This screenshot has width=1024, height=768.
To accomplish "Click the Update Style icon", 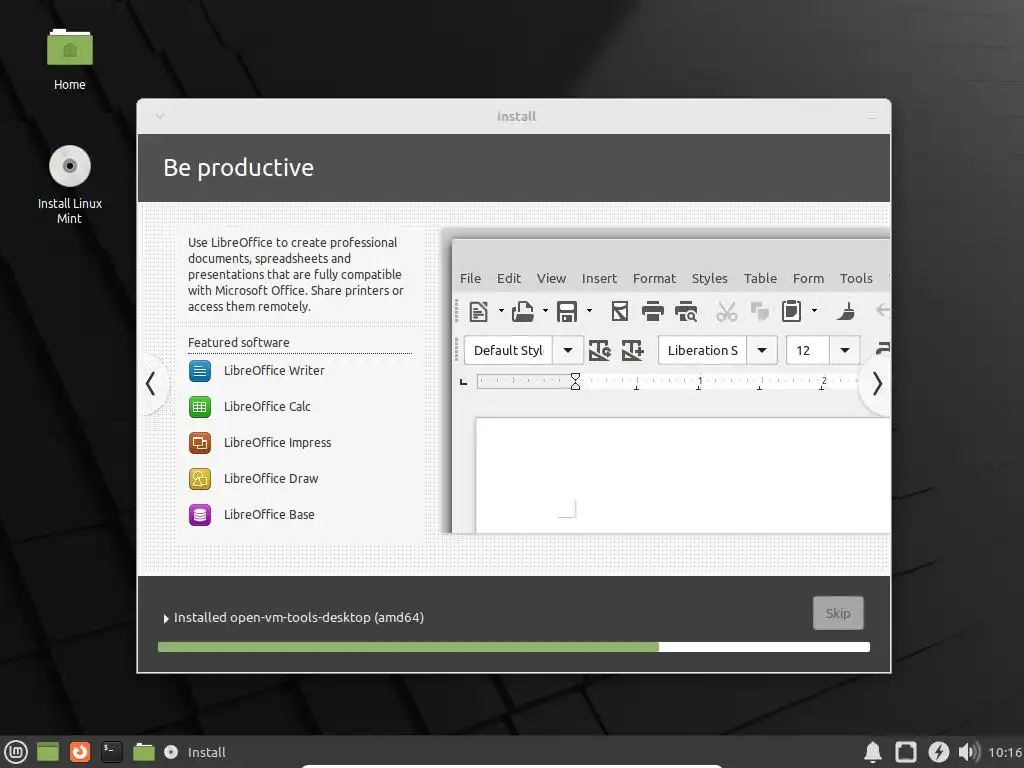I will (x=600, y=351).
